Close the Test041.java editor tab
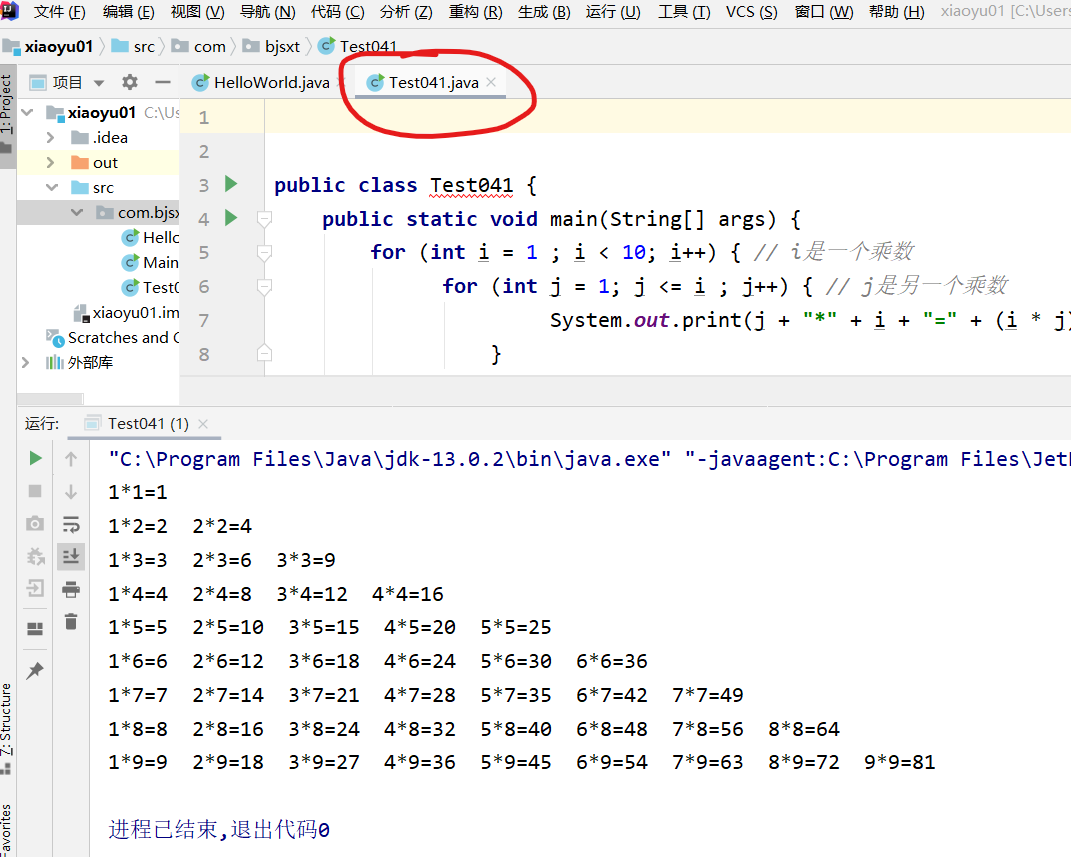The width and height of the screenshot is (1071, 857). pos(491,82)
